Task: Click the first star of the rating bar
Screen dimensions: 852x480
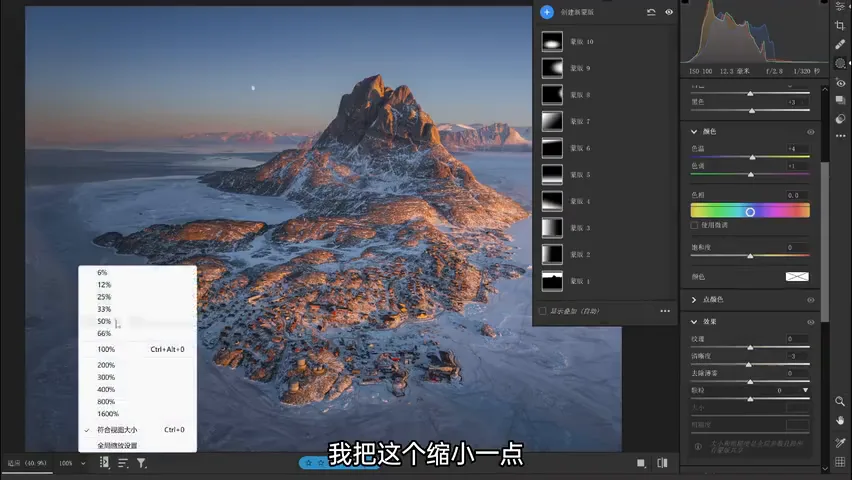Action: 309,463
